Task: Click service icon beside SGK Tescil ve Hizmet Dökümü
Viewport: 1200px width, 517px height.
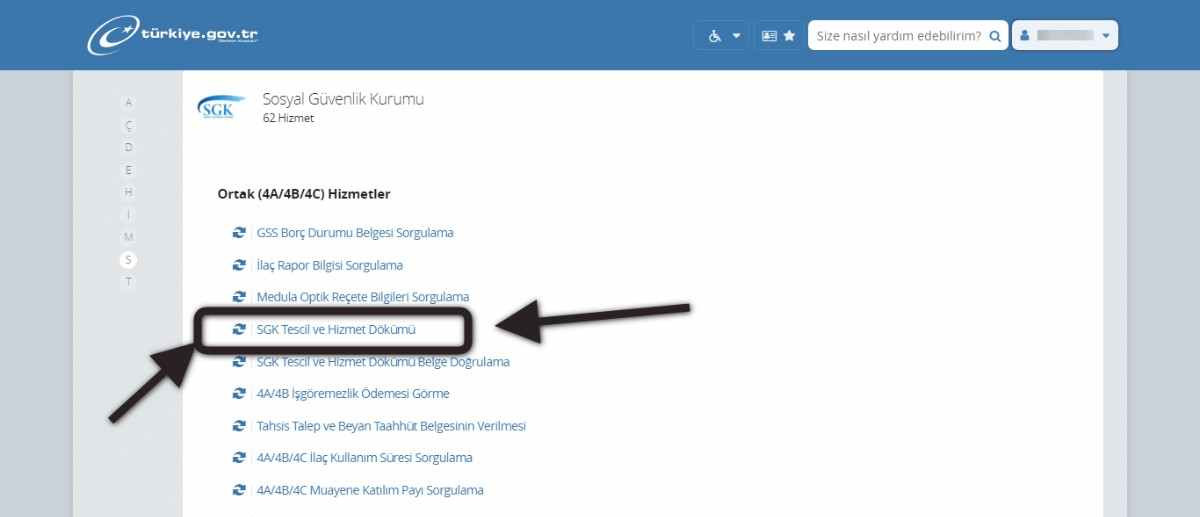Action: (239, 329)
